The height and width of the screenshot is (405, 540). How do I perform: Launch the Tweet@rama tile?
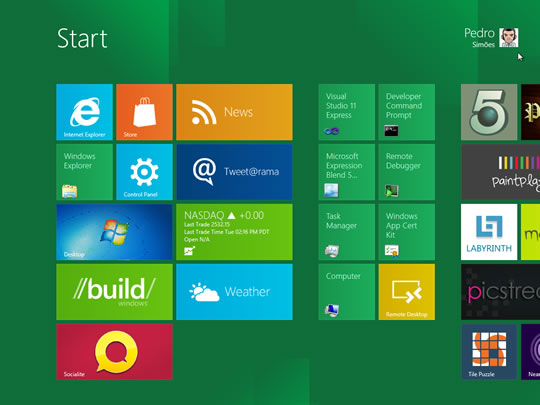tap(234, 172)
